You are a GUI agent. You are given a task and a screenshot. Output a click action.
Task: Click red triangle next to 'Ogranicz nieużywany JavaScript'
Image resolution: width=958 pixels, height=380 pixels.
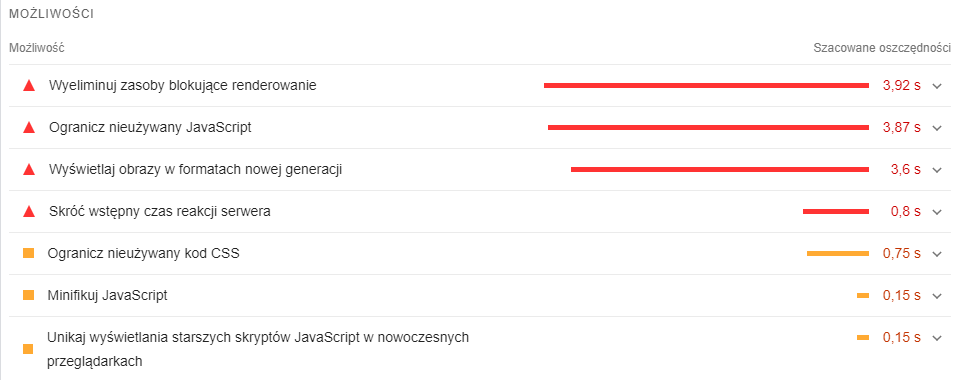click(29, 128)
